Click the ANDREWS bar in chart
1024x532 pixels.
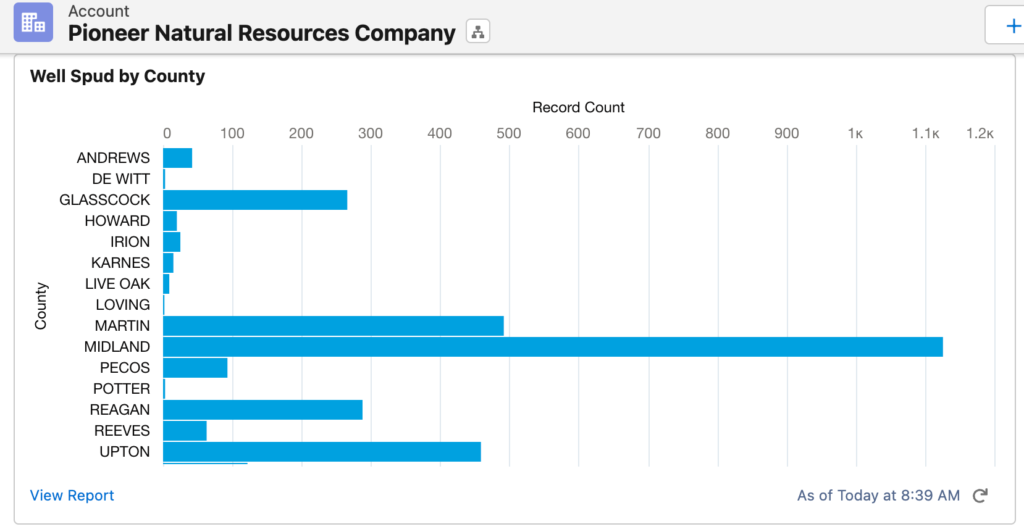click(178, 158)
